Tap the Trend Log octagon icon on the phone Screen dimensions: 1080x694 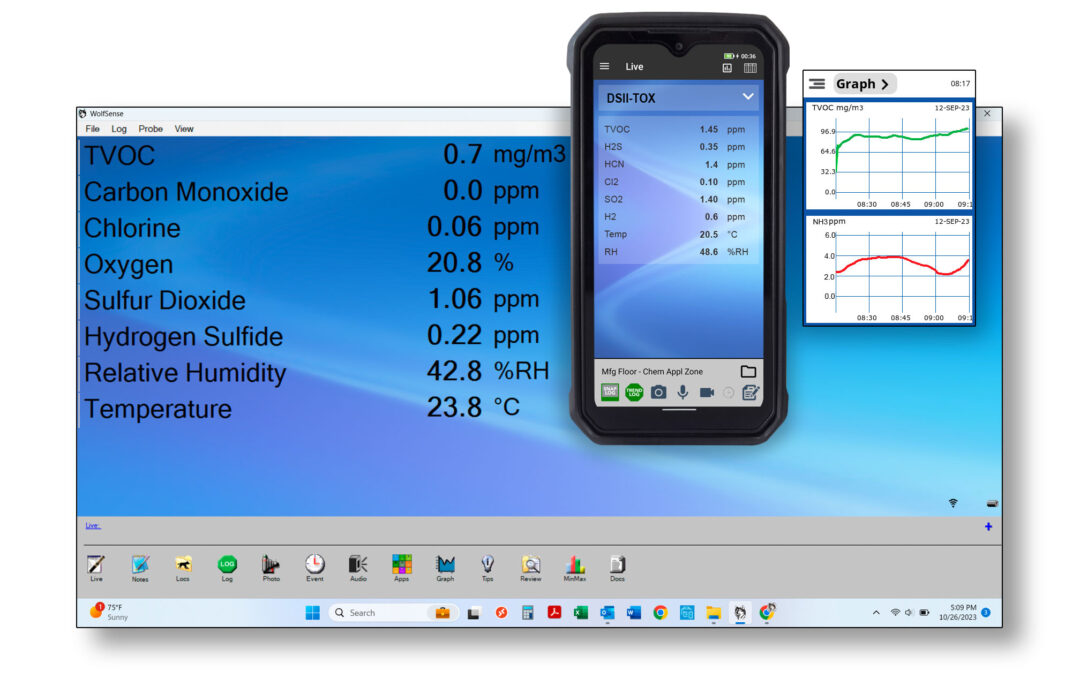[633, 392]
